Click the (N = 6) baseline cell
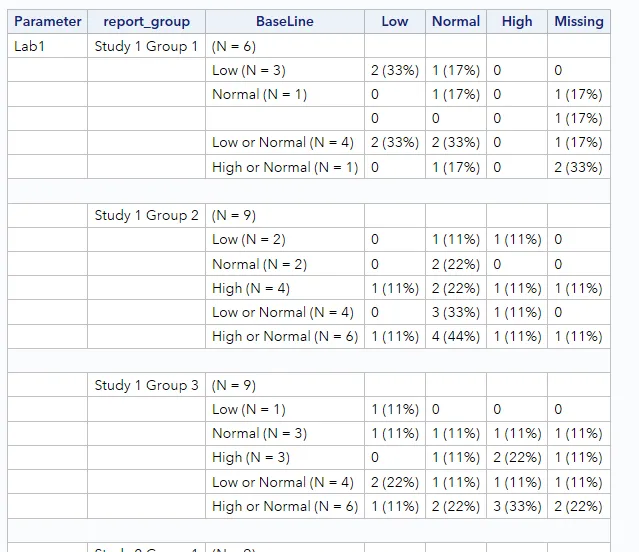 click(x=285, y=46)
